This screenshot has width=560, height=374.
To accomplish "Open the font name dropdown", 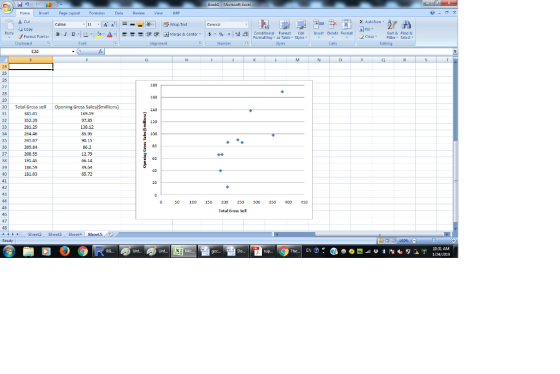I will tap(84, 25).
